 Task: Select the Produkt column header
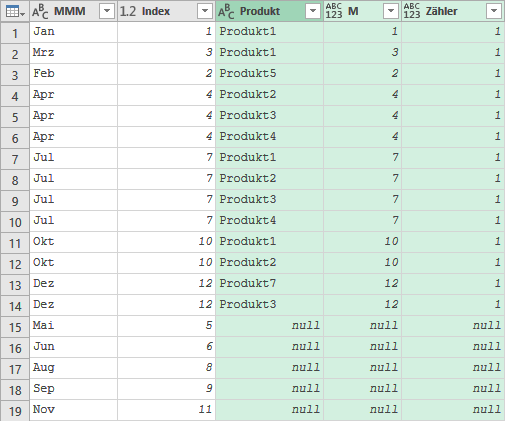pyautogui.click(x=269, y=11)
